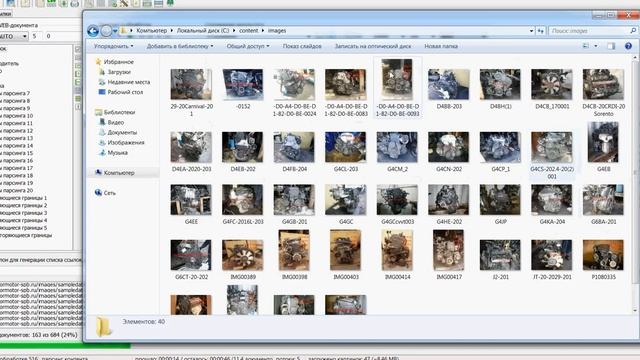Image resolution: width=640 pixels, height=360 pixels.
Task: Open the view options dropdown arrow
Action: click(x=596, y=46)
